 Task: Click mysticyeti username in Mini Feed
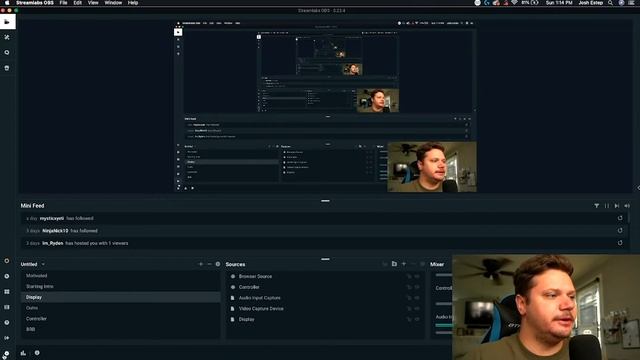click(x=52, y=218)
